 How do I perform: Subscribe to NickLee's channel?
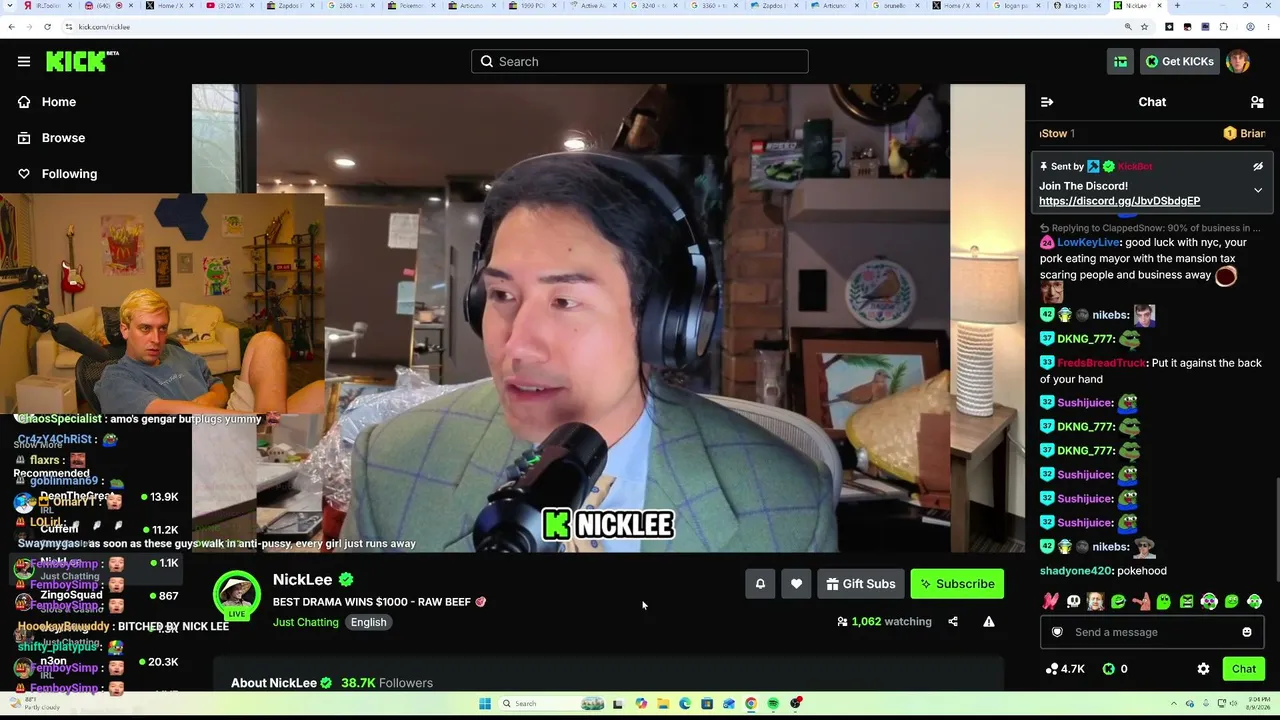coord(957,584)
